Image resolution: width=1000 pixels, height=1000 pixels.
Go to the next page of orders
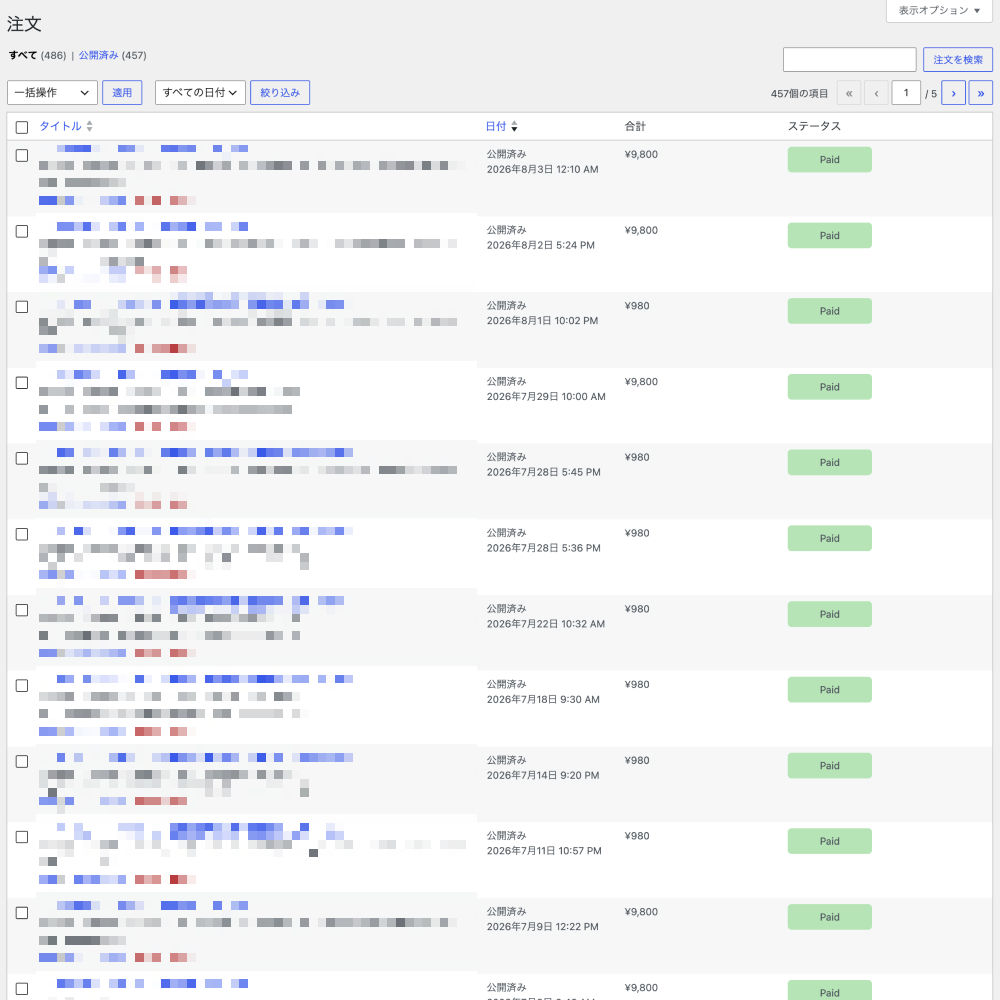[x=953, y=93]
